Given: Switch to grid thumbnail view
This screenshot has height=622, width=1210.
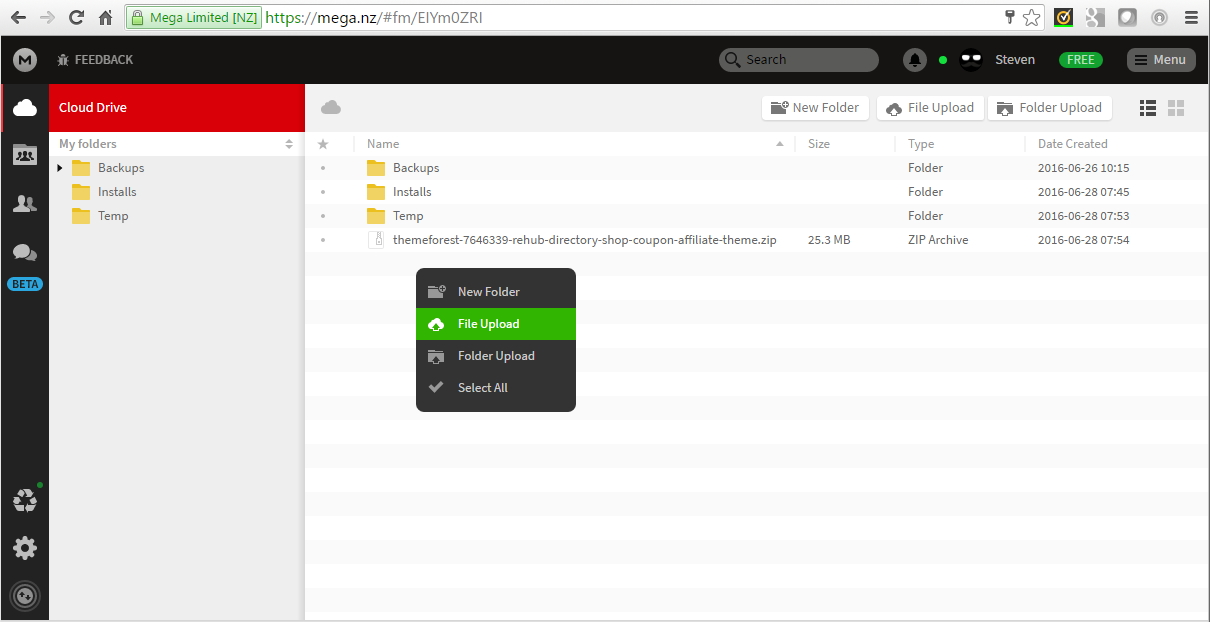Looking at the screenshot, I should pos(1176,108).
